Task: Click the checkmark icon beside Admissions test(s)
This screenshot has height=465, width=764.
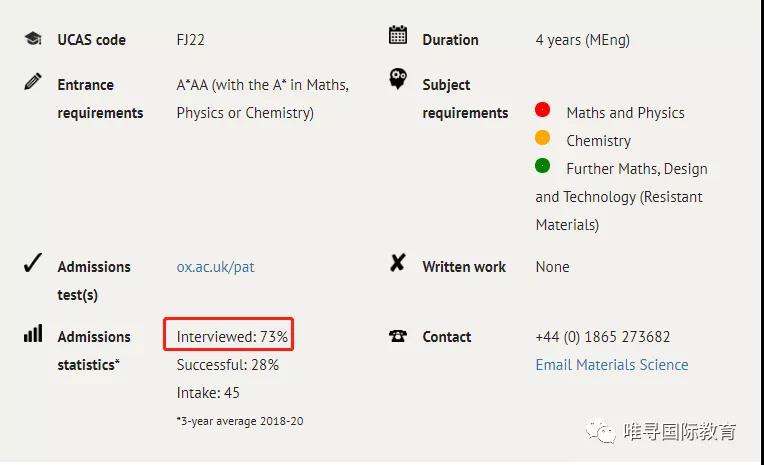Action: click(33, 263)
